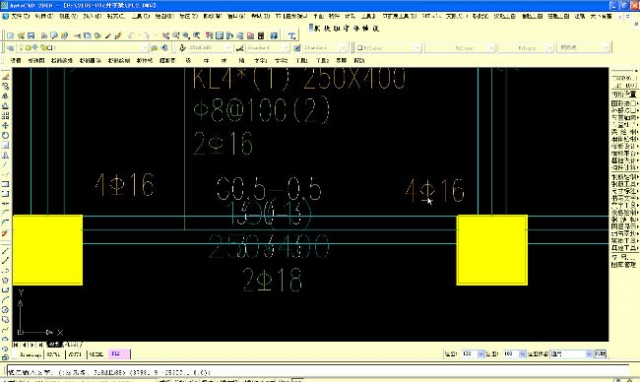Click the Undo arrow icon
640x382 pixels.
click(x=131, y=36)
